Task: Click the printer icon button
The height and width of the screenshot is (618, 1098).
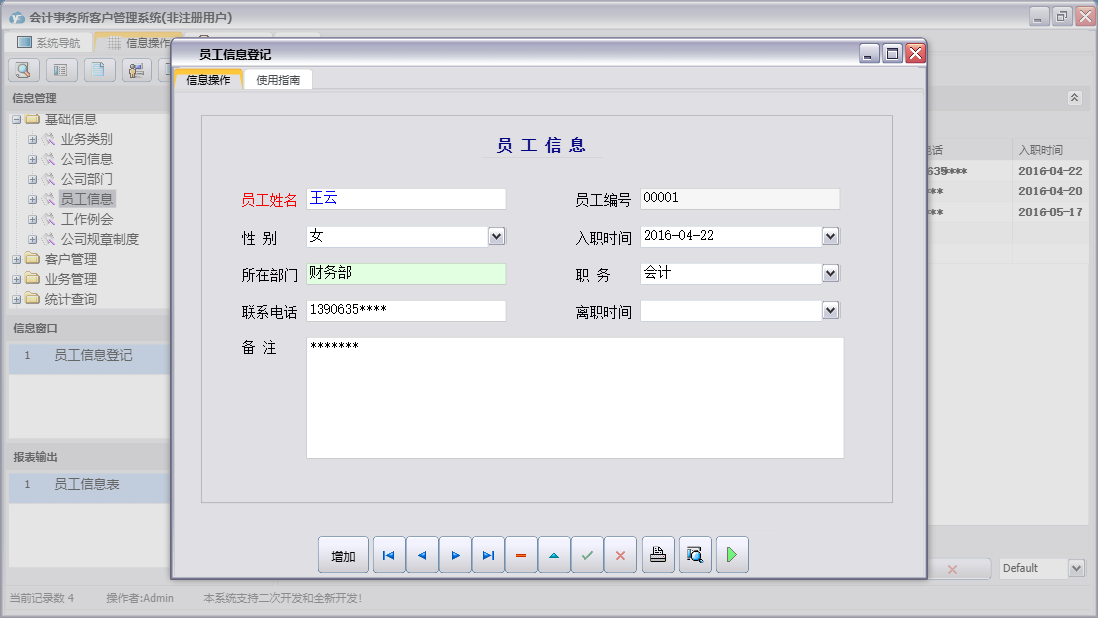Action: click(658, 555)
